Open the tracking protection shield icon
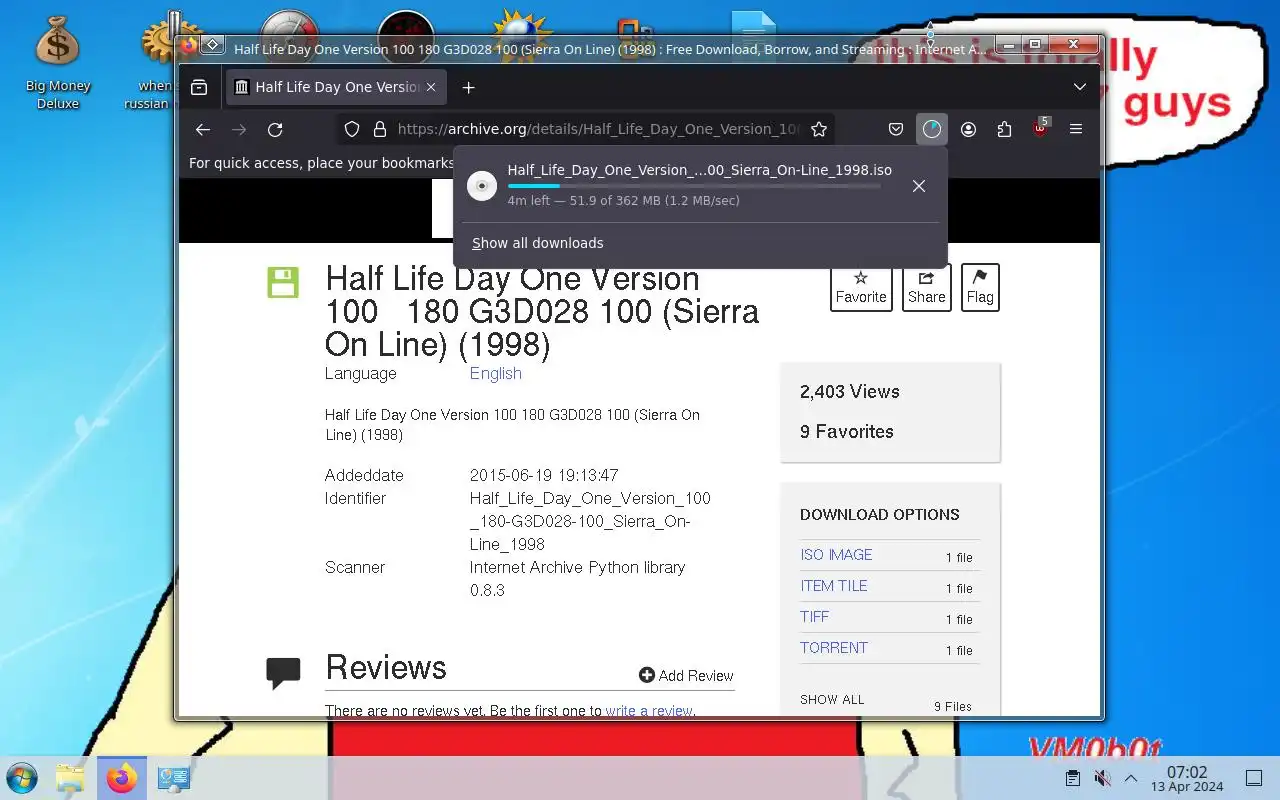The image size is (1280, 800). (x=352, y=129)
